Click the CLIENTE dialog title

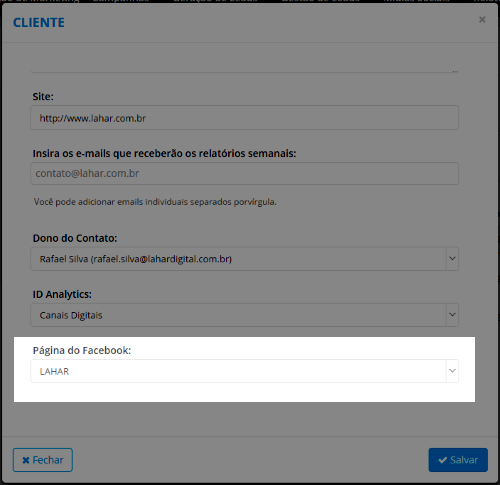[x=39, y=23]
